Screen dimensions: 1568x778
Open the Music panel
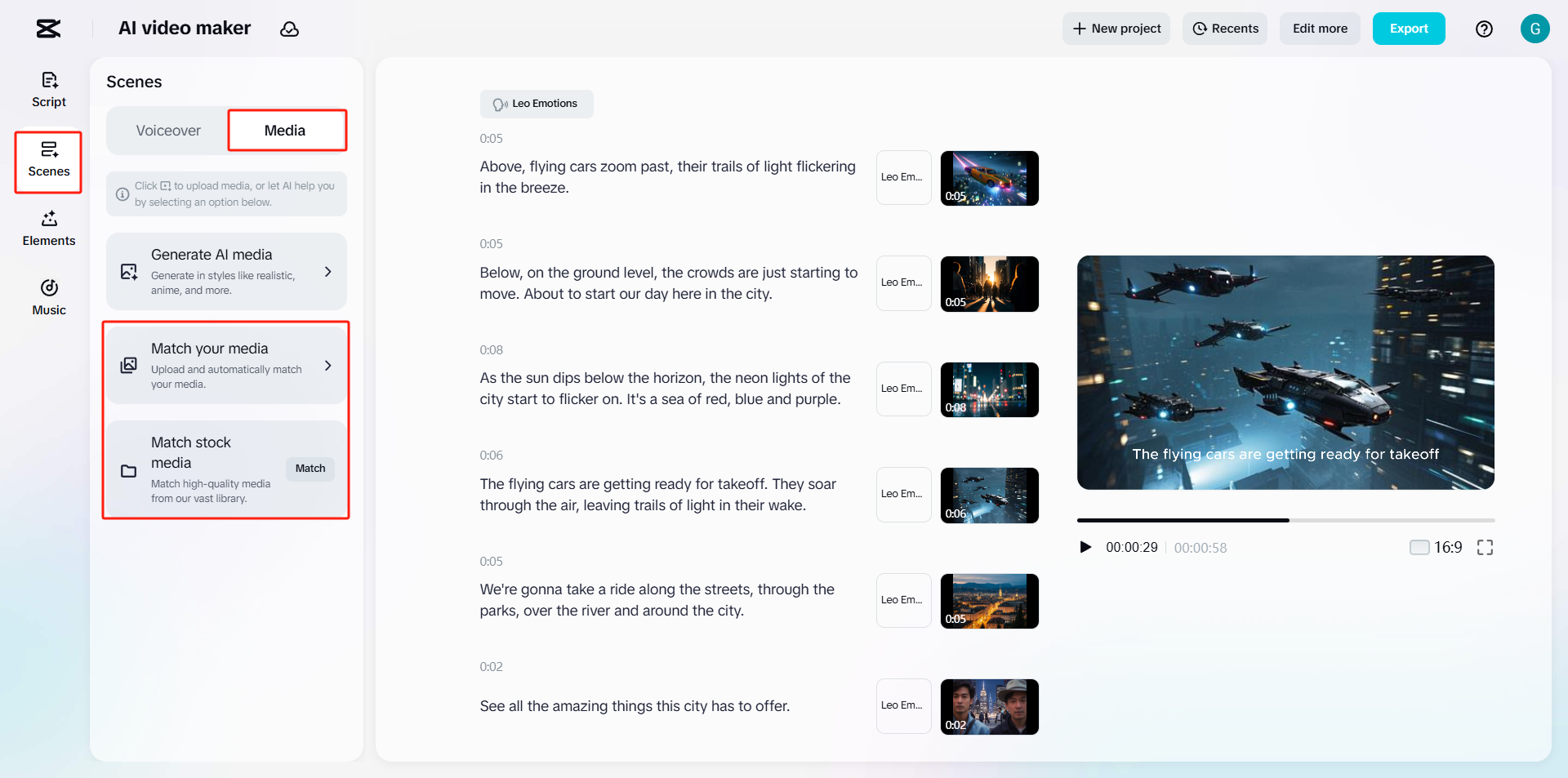point(49,298)
